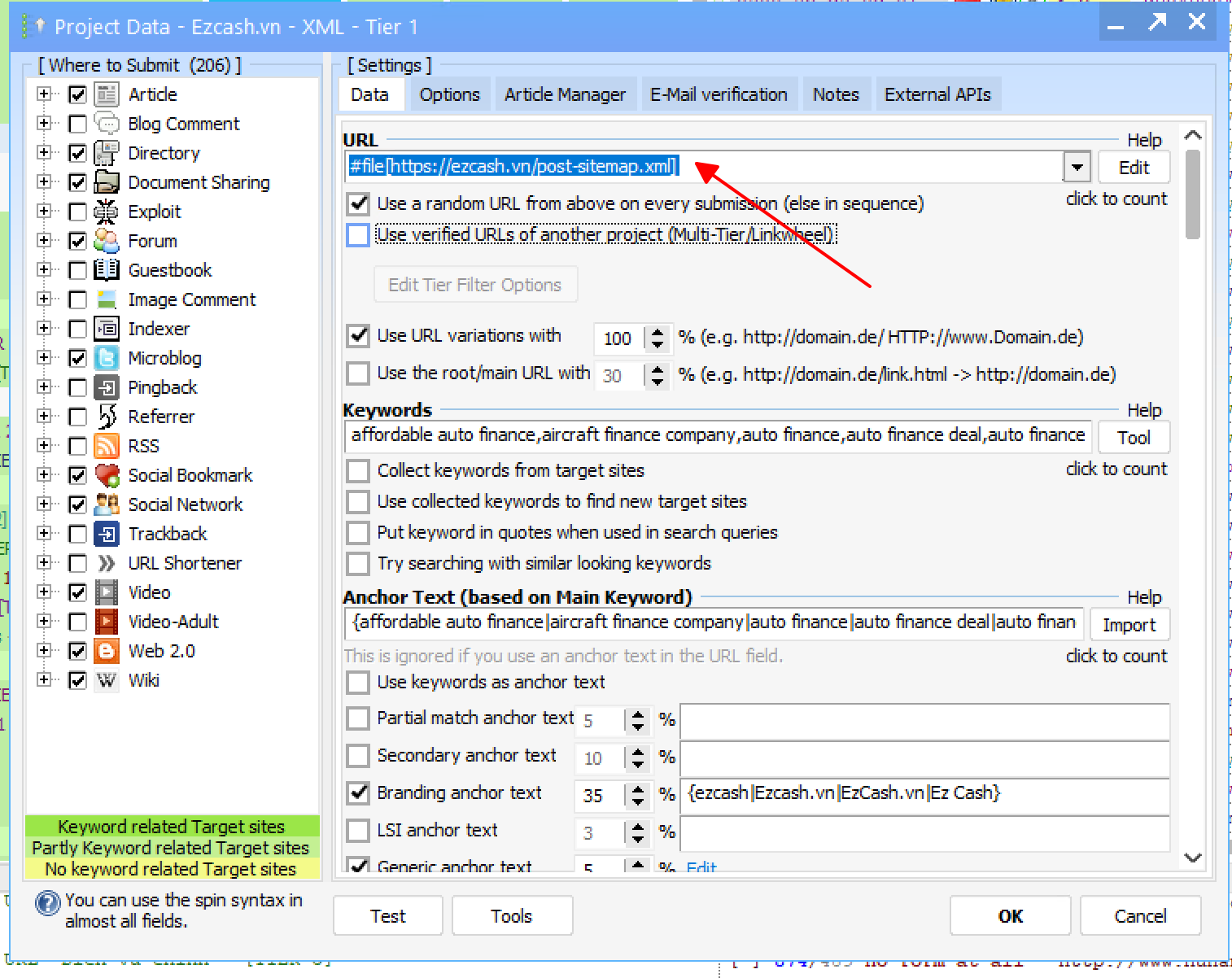Viewport: 1232px width, 978px height.
Task: Click the anchor text Import button
Action: point(1129,625)
